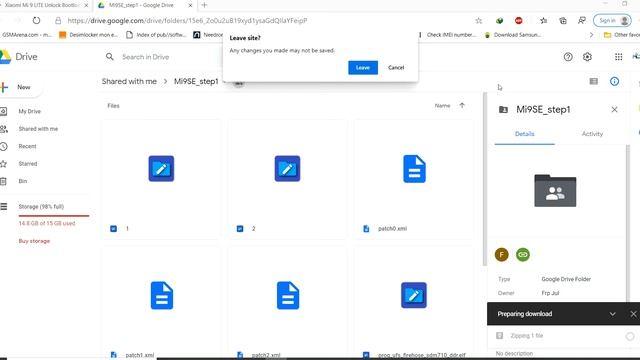
Task: Open Bin in sidebar
Action: [x=23, y=181]
